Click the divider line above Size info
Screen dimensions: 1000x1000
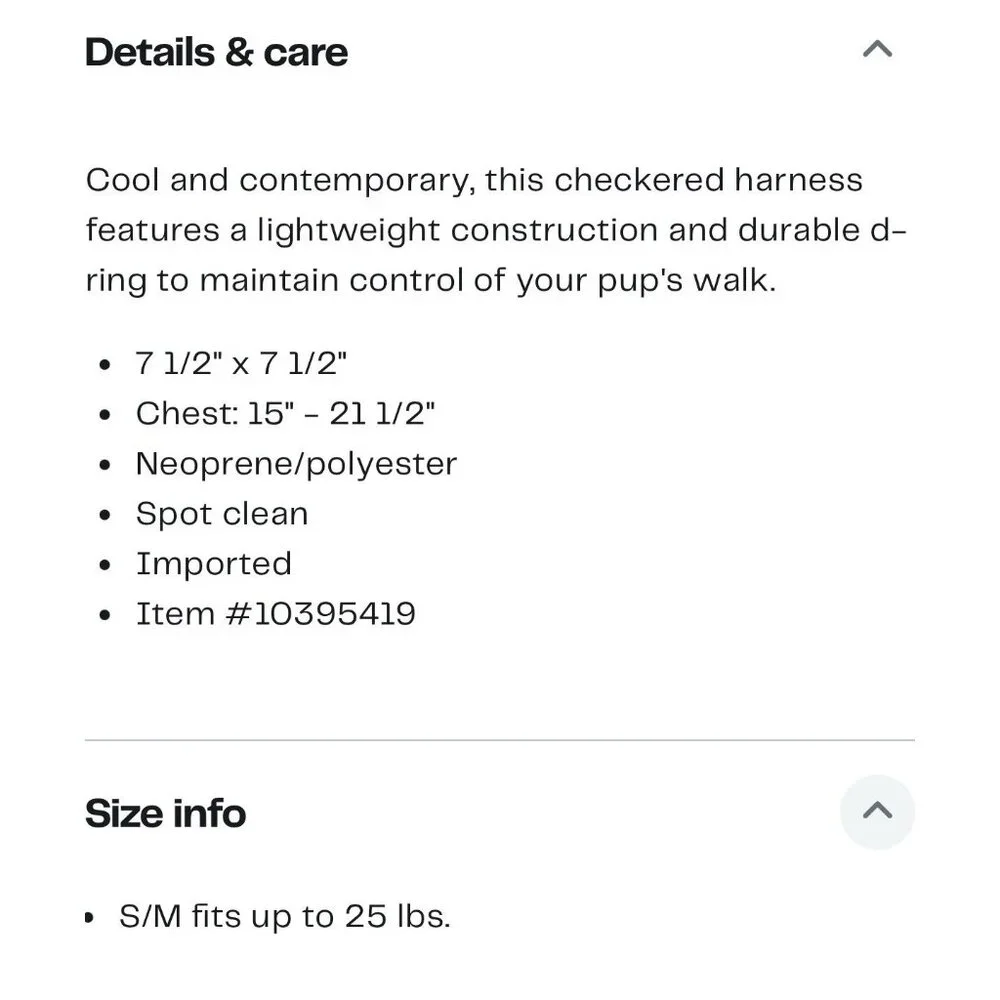[x=499, y=740]
